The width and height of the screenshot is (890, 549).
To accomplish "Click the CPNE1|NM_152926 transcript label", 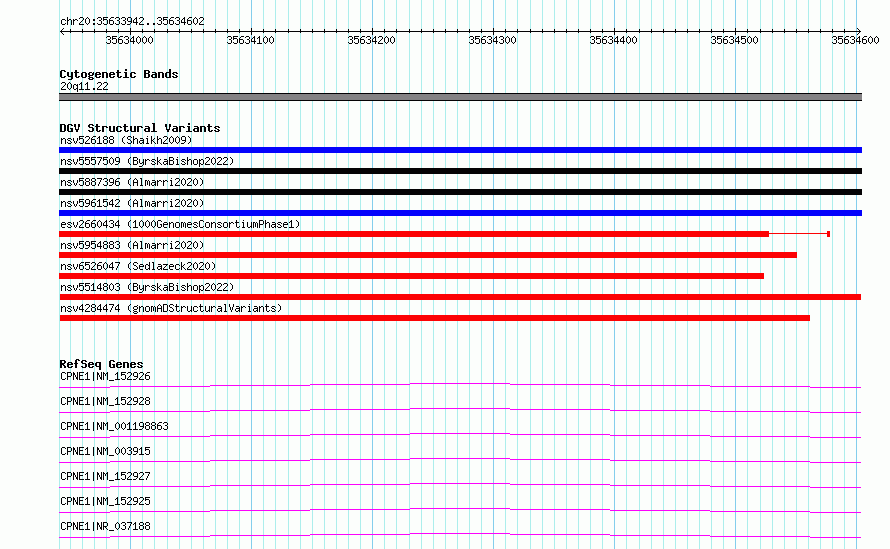I will point(106,376).
